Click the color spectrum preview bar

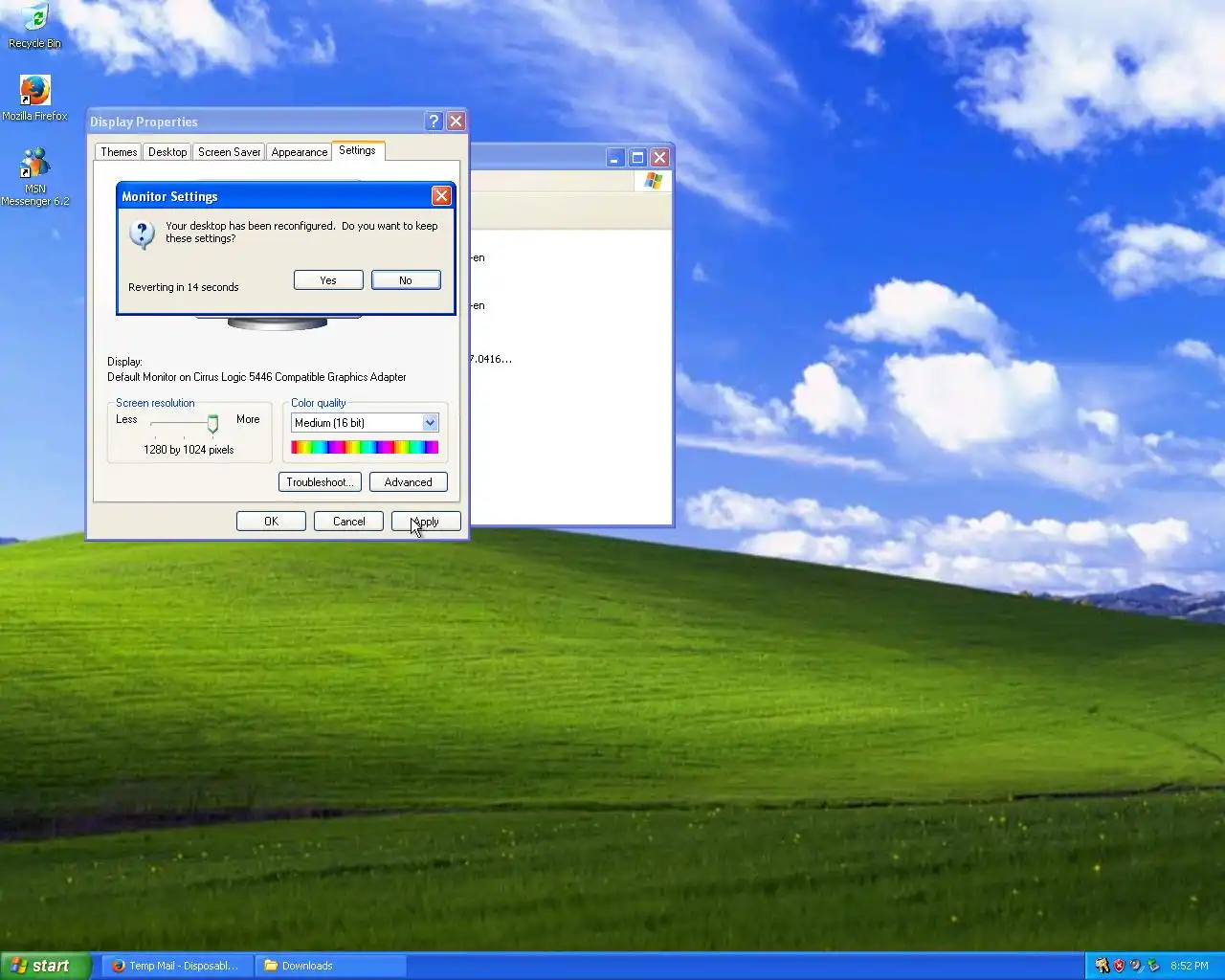365,447
